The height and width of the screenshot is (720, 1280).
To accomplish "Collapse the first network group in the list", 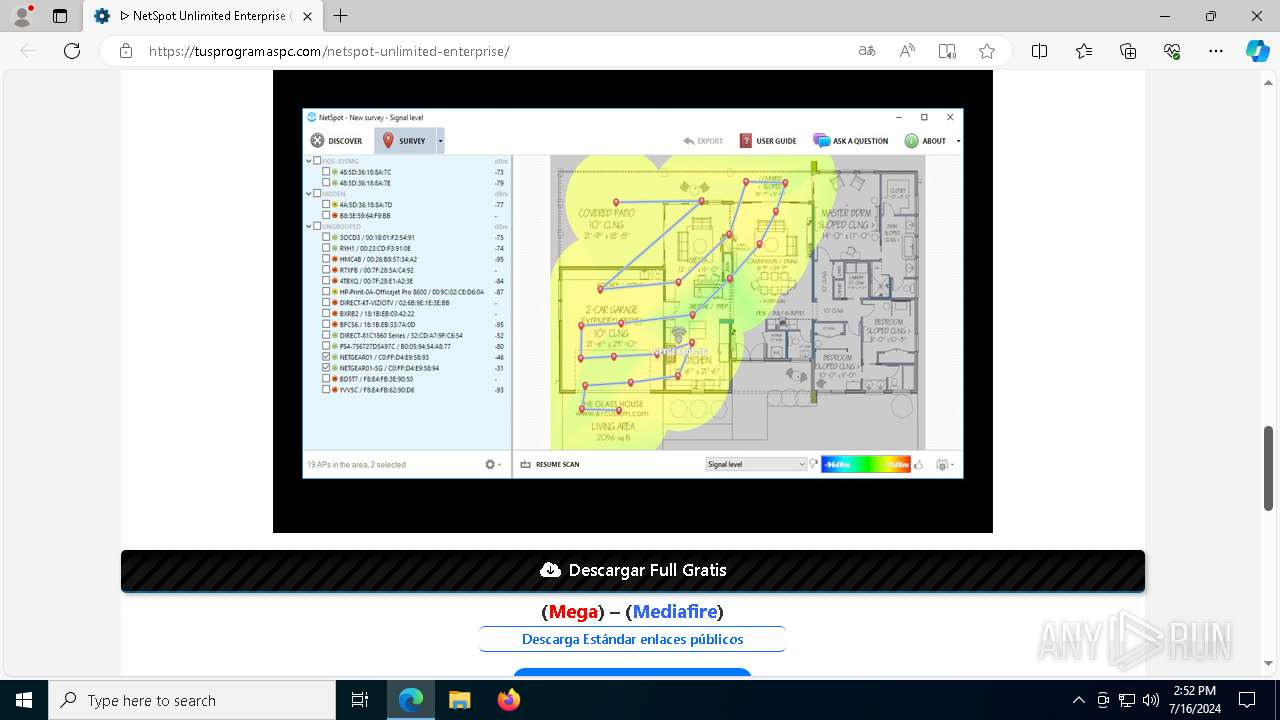I will (309, 161).
